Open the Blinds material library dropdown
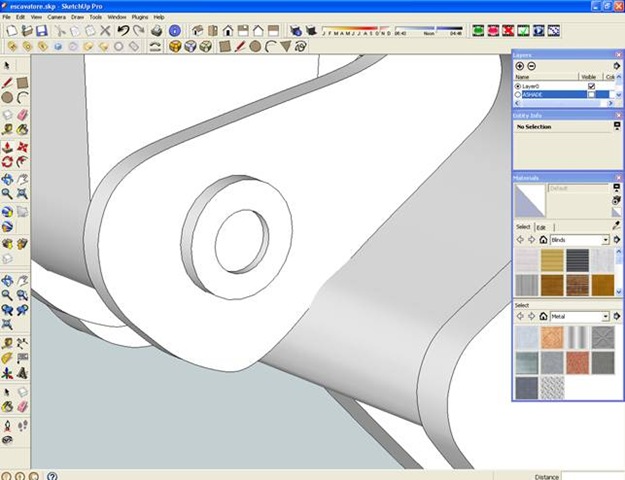The height and width of the screenshot is (480, 625). (x=606, y=240)
